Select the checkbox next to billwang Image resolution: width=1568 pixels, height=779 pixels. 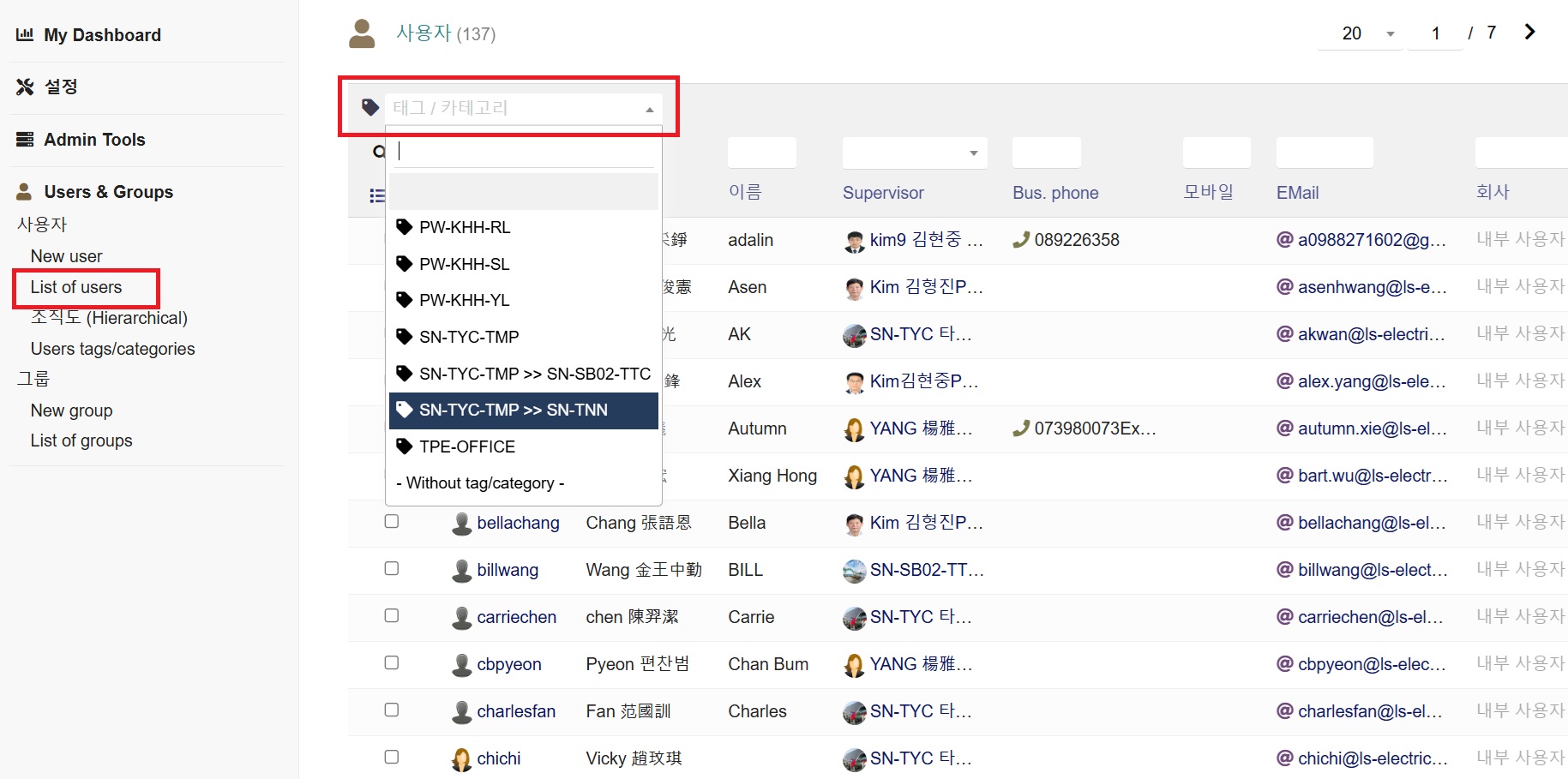pyautogui.click(x=392, y=569)
